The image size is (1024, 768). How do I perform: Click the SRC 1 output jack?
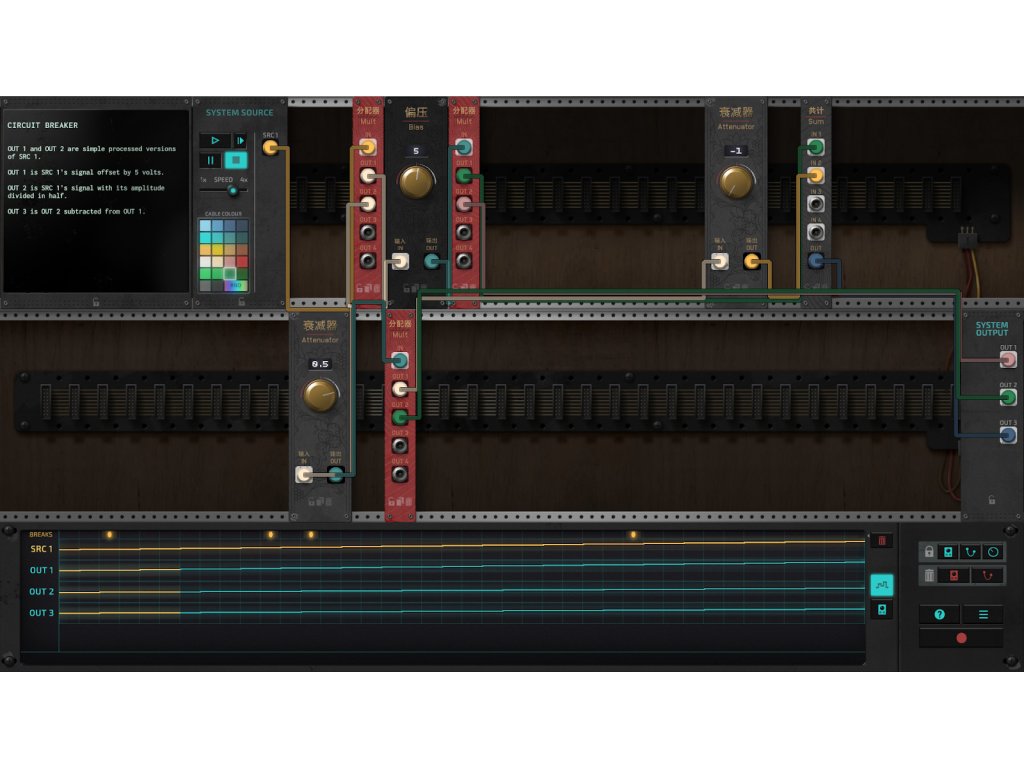tap(270, 149)
